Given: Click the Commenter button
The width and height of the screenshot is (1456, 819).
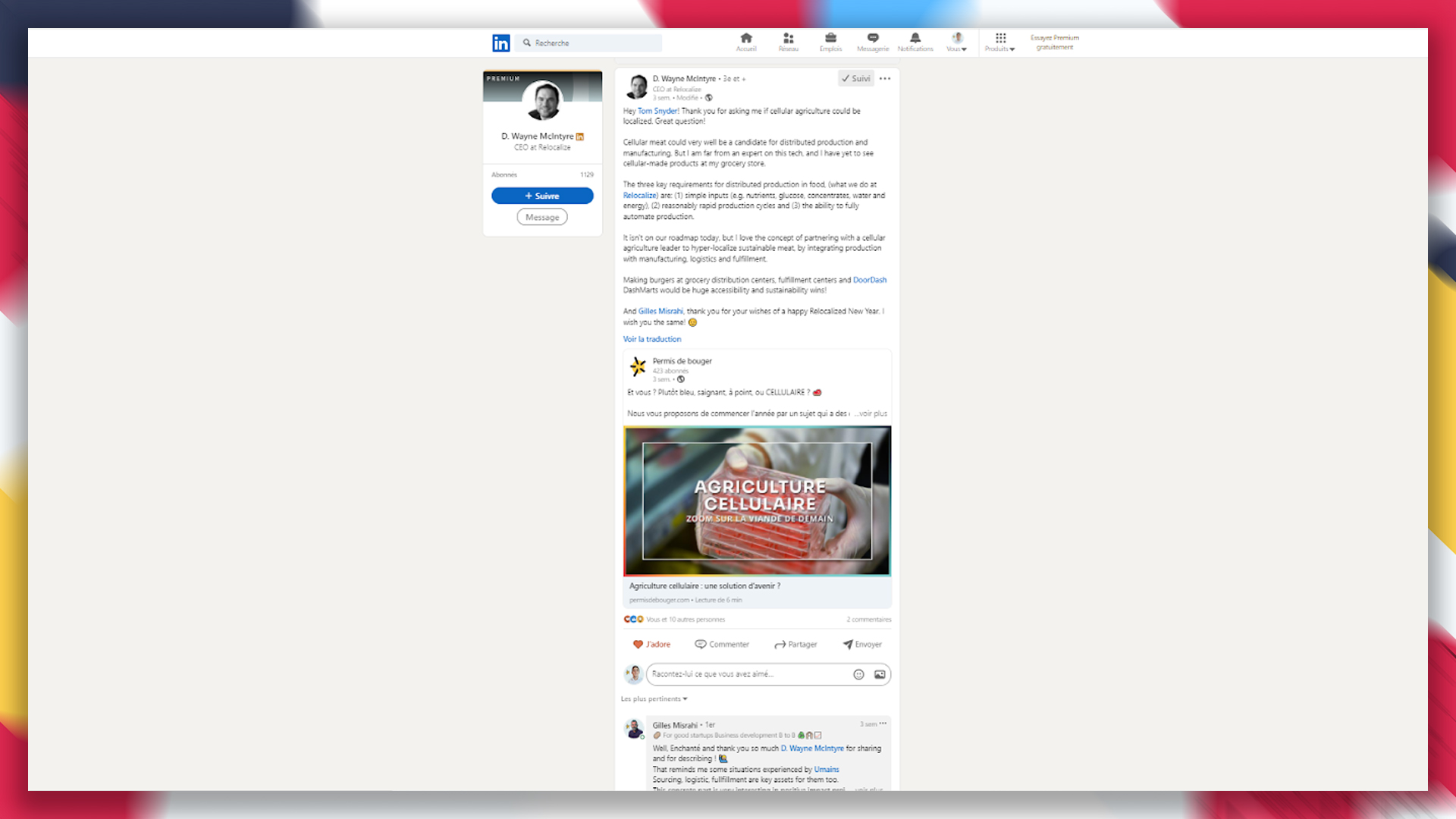Looking at the screenshot, I should 722,645.
